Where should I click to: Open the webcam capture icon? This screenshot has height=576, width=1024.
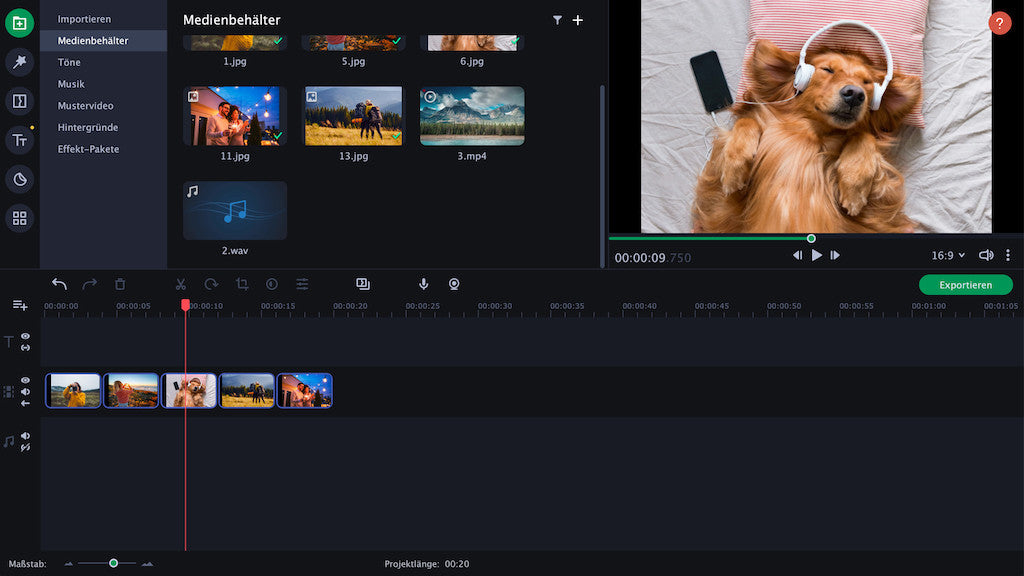(x=454, y=284)
